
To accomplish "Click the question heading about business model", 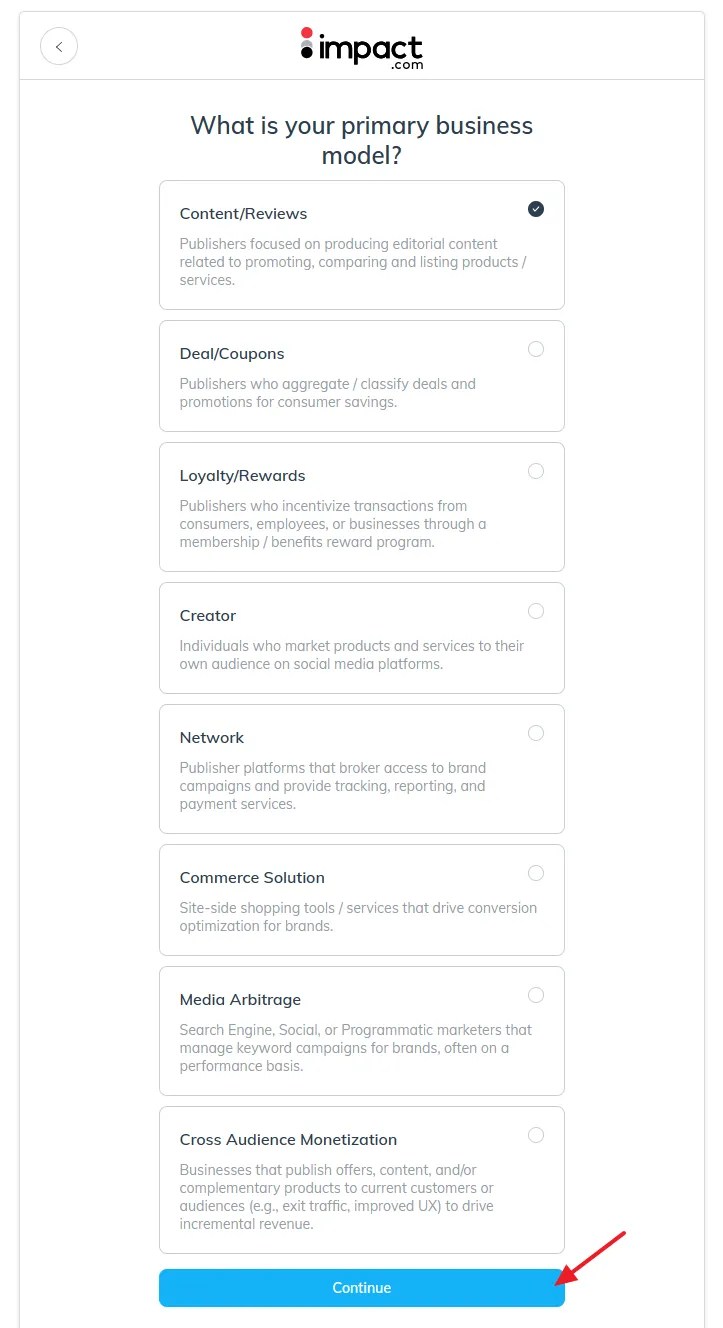I will (x=361, y=140).
